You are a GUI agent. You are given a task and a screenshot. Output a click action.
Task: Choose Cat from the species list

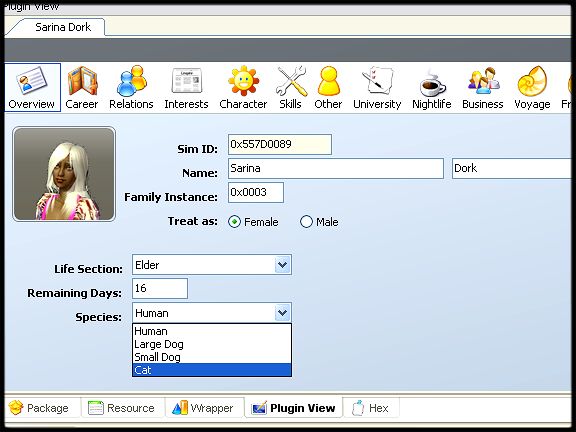[212, 370]
